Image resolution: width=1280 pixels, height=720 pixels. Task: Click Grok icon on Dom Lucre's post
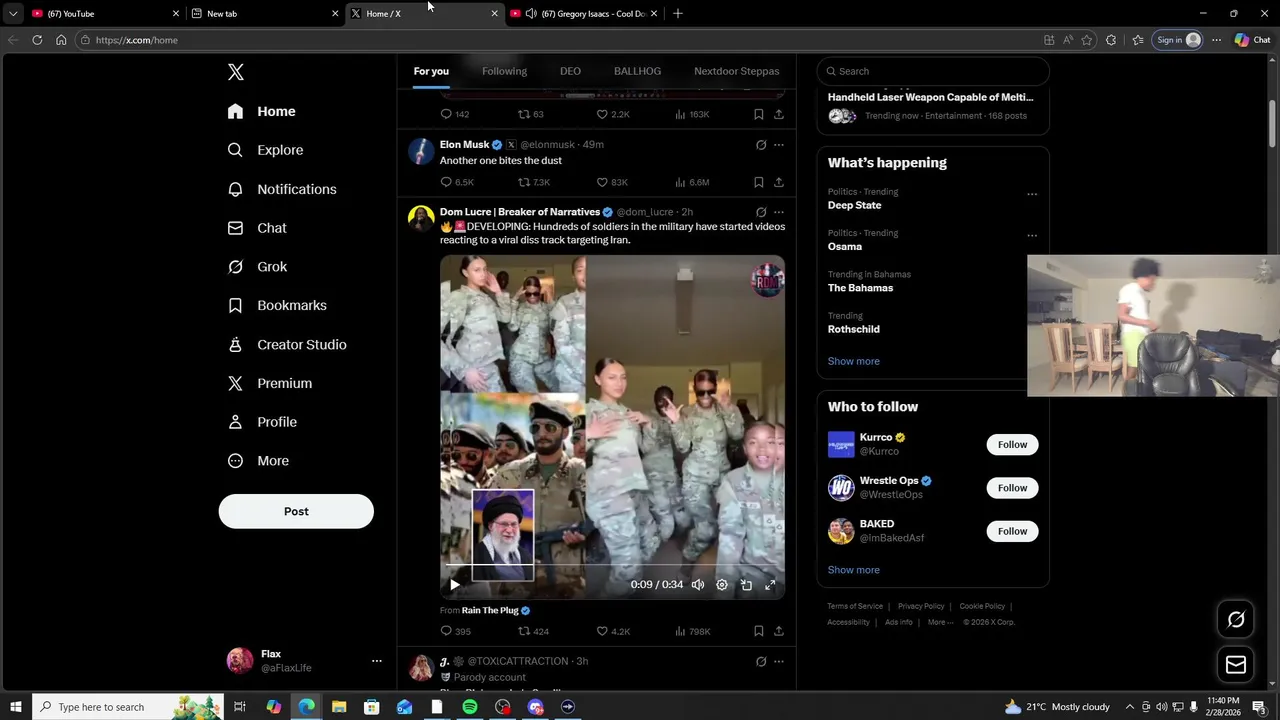tap(761, 212)
